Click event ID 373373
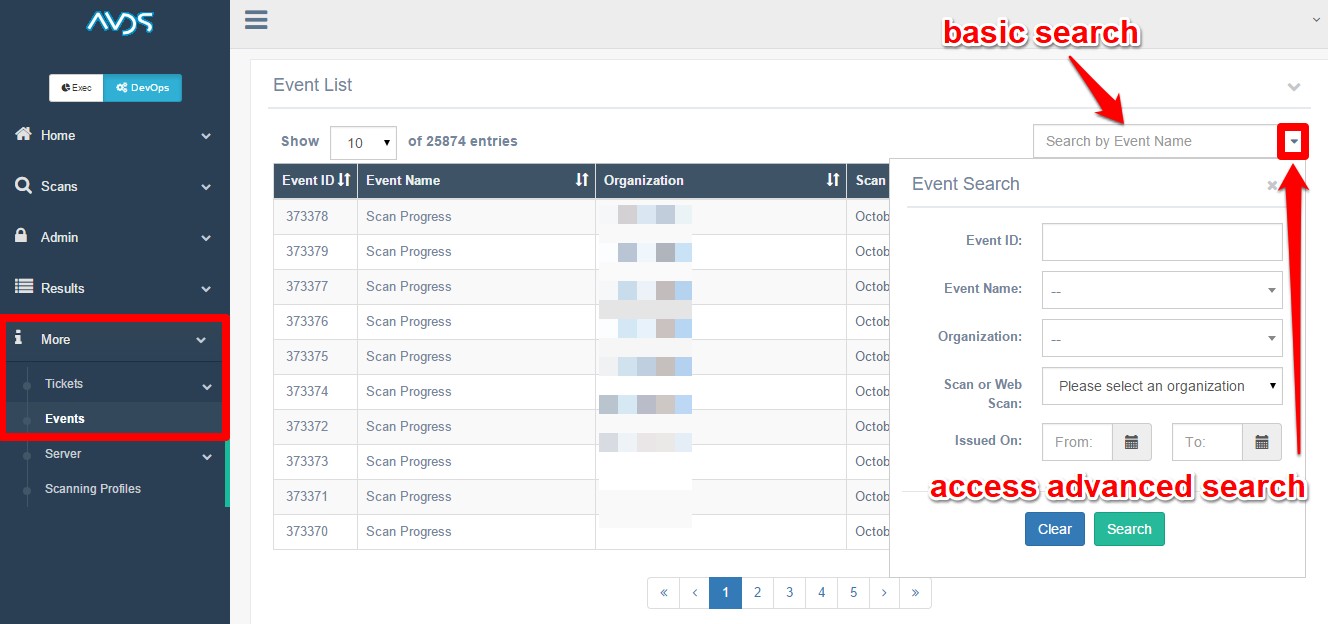The height and width of the screenshot is (624, 1328). pyautogui.click(x=307, y=461)
